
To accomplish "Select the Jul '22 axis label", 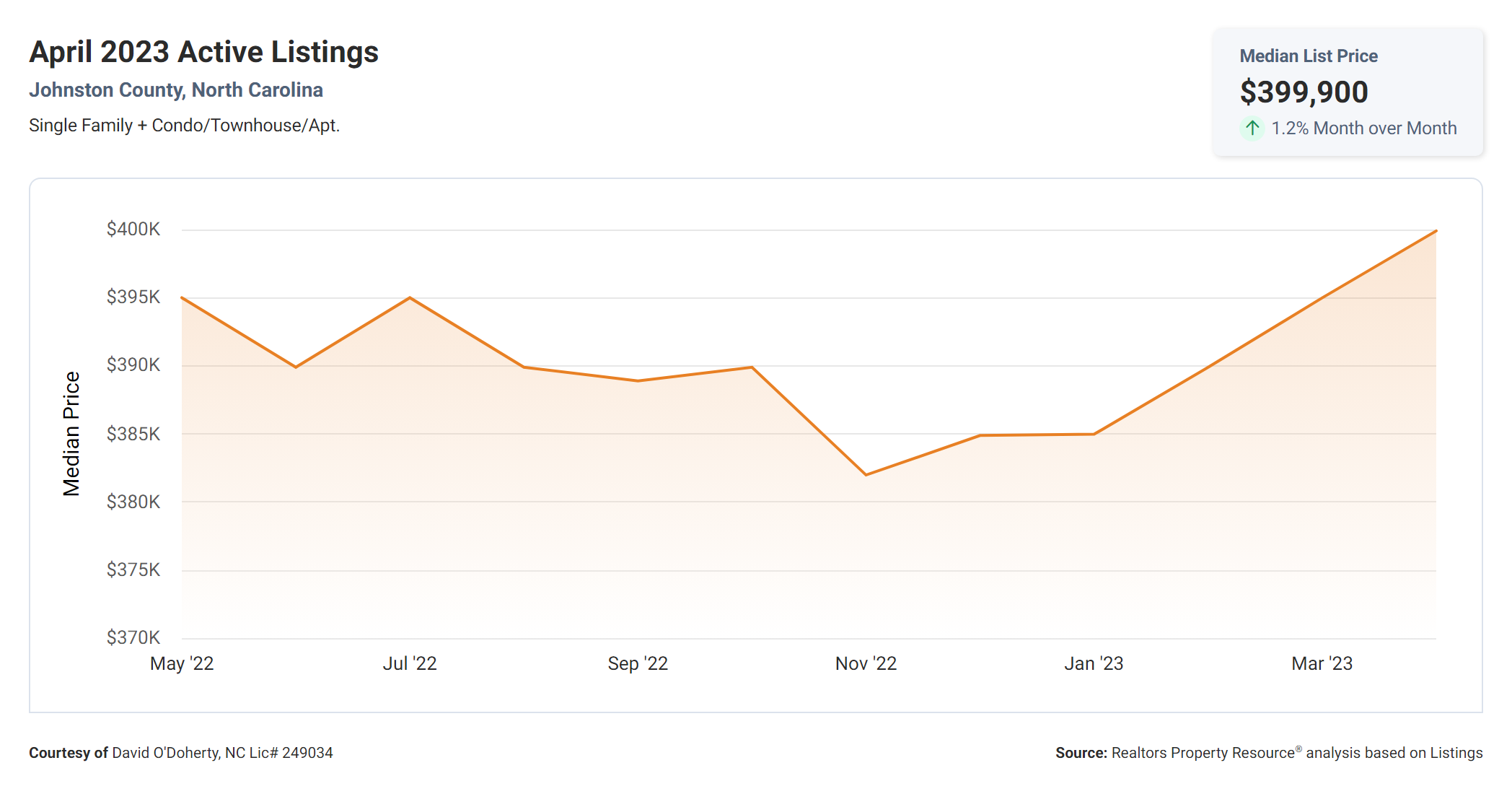I will [410, 663].
